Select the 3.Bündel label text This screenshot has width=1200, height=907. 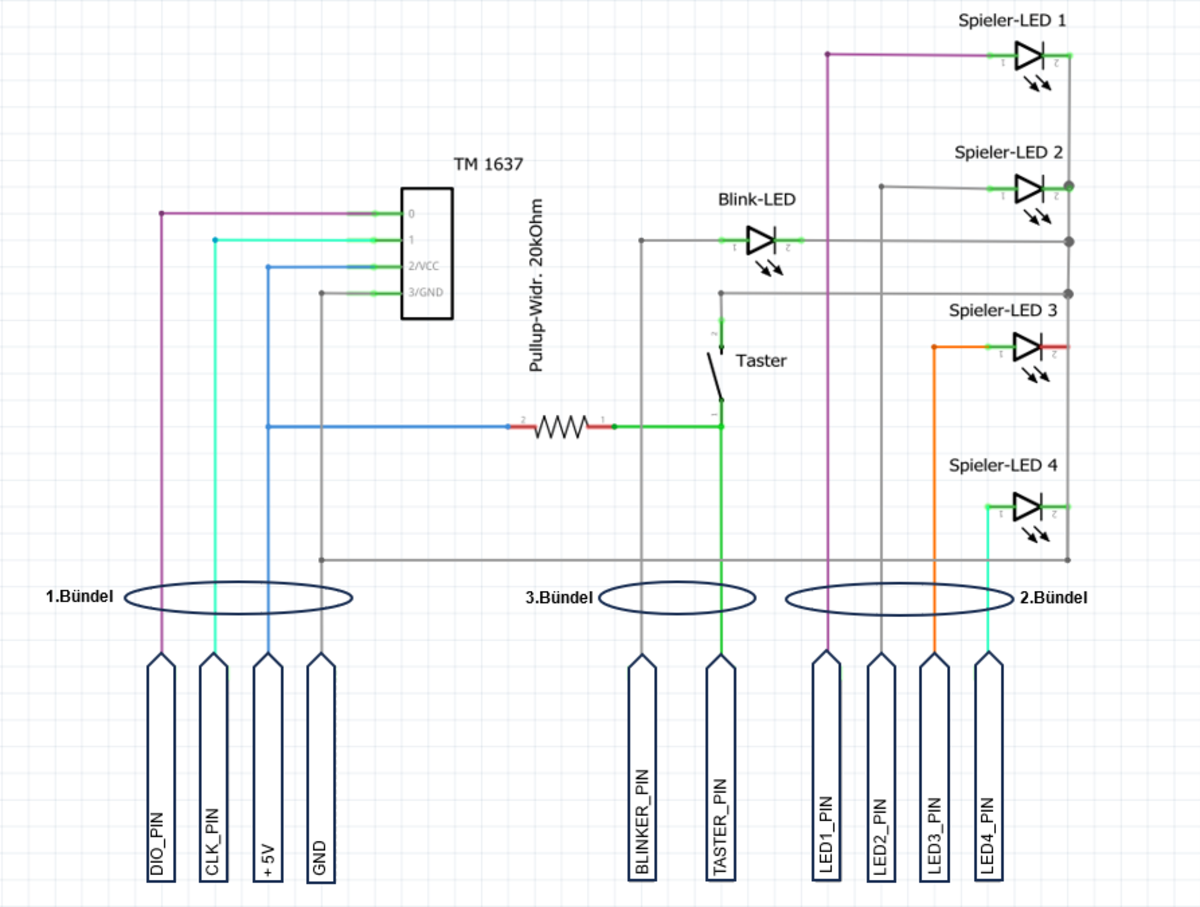[x=559, y=598]
